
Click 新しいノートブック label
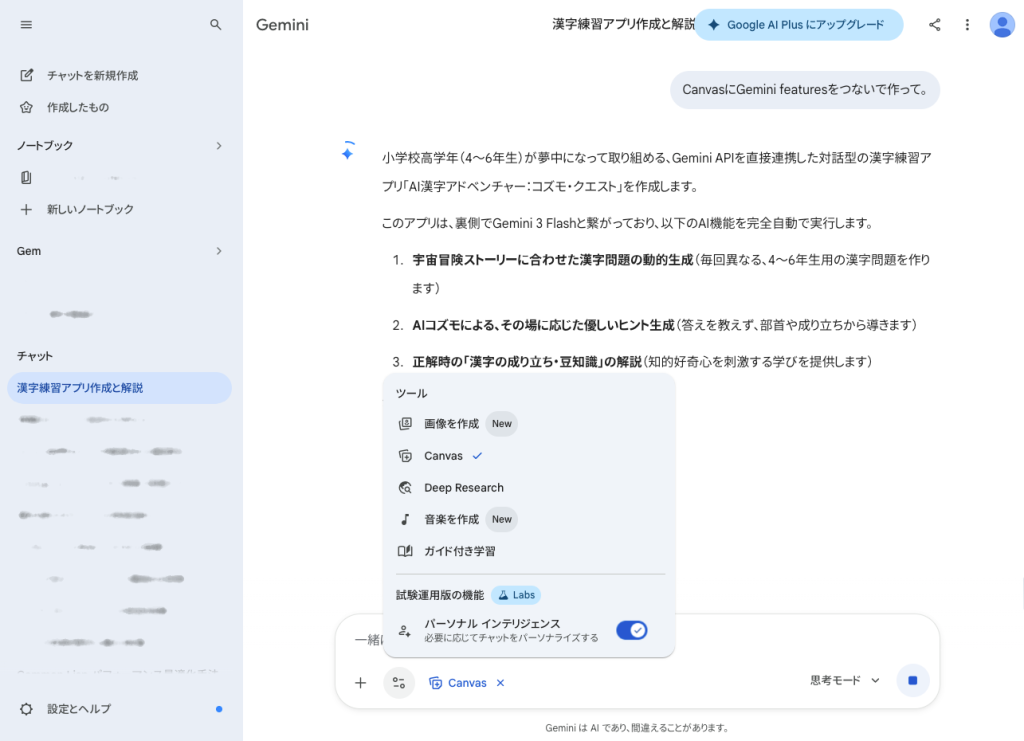90,210
